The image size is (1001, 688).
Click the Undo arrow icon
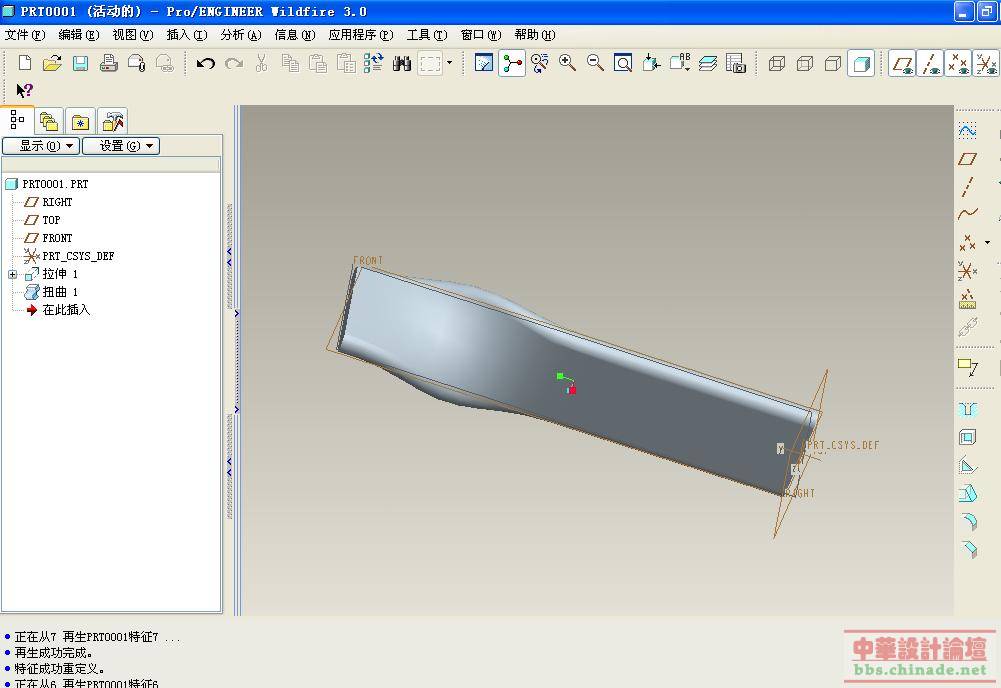click(206, 64)
